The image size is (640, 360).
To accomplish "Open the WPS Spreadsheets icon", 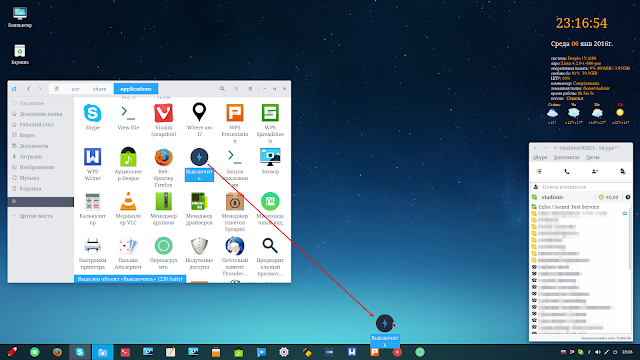I will coord(270,113).
